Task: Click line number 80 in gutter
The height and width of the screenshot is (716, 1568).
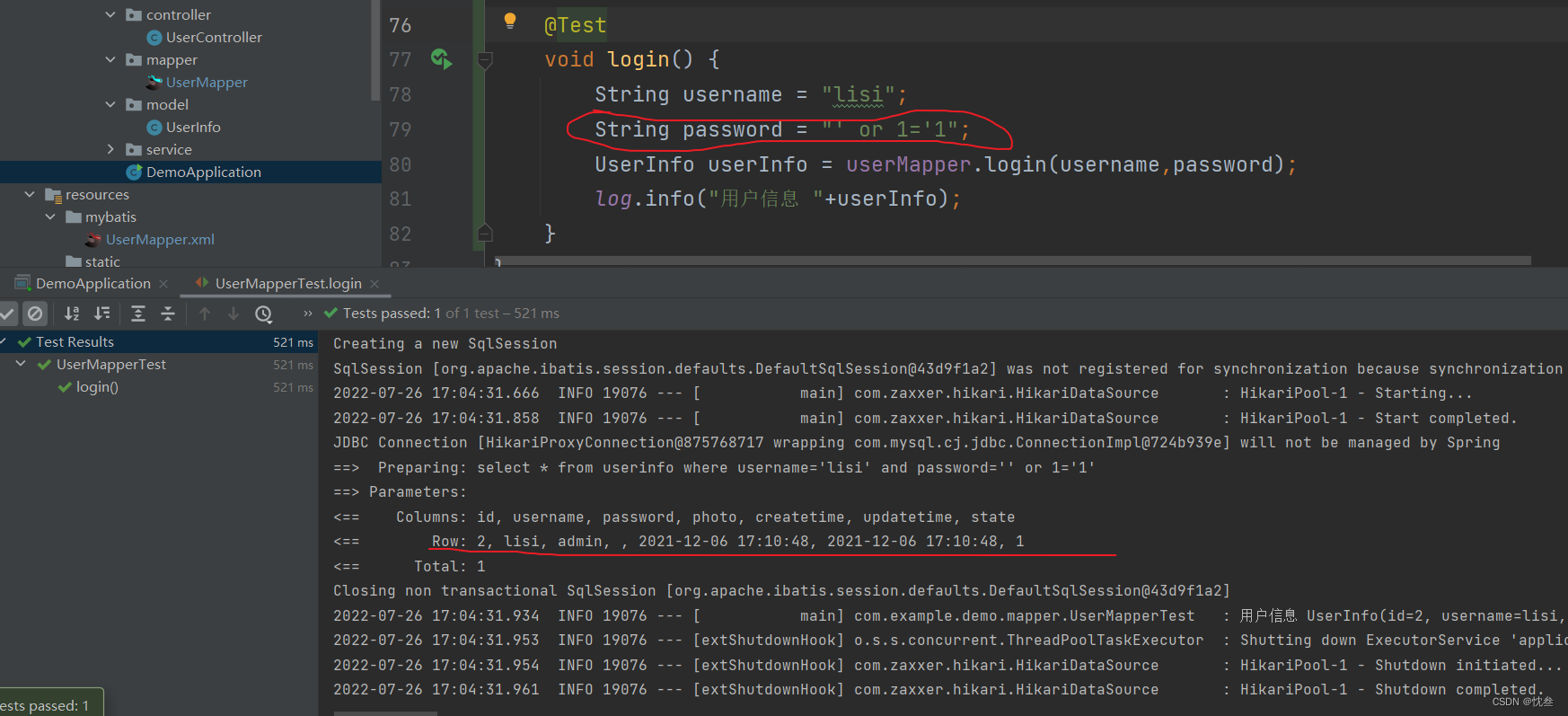Action: (x=401, y=164)
